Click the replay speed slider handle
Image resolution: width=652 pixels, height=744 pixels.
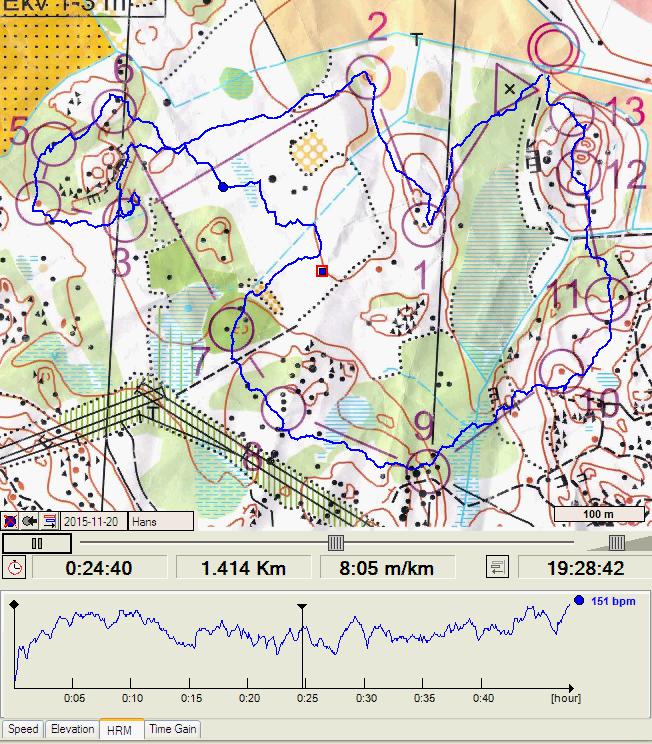(616, 542)
